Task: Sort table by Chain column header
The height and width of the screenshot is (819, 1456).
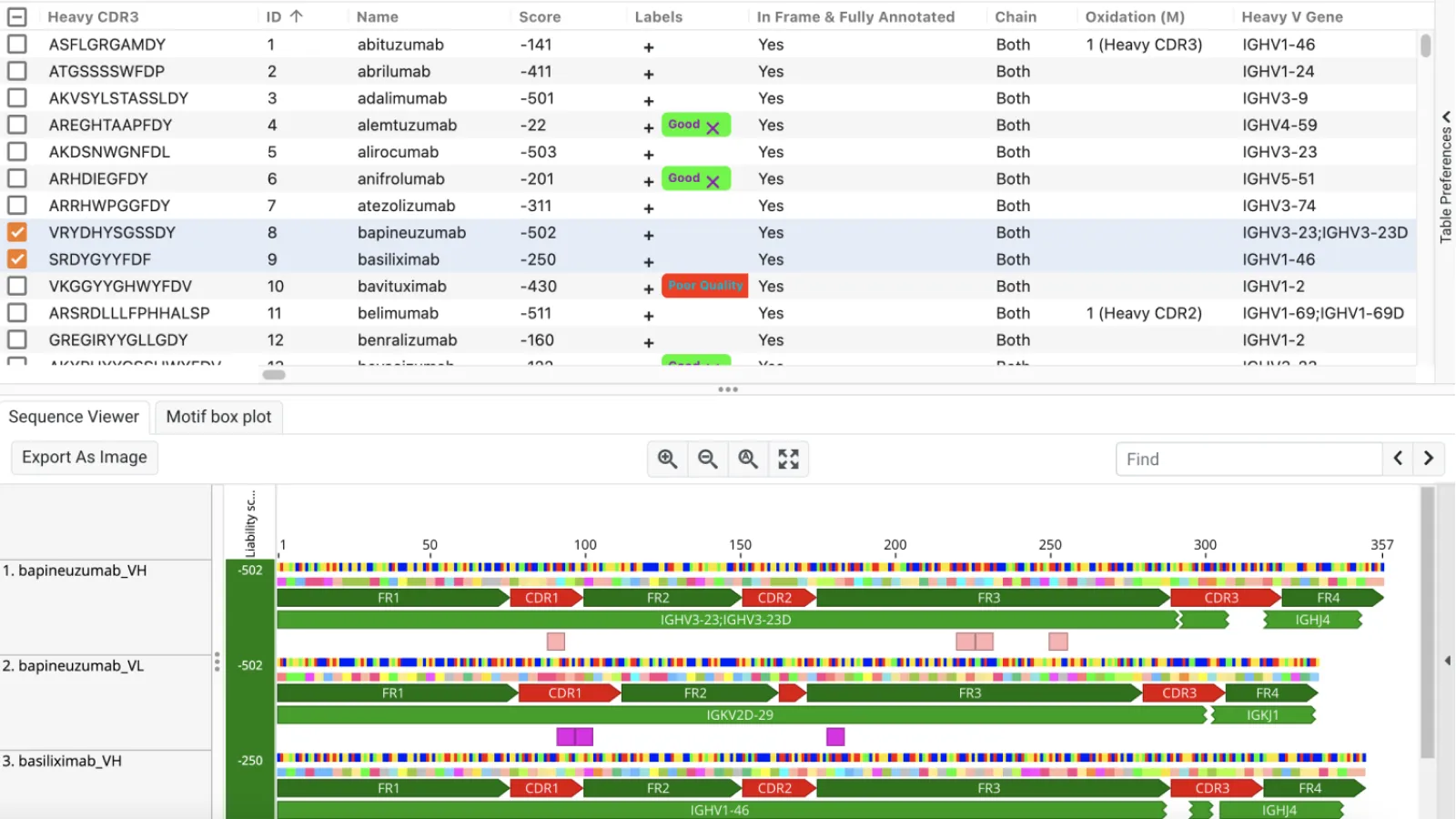Action: point(1016,16)
